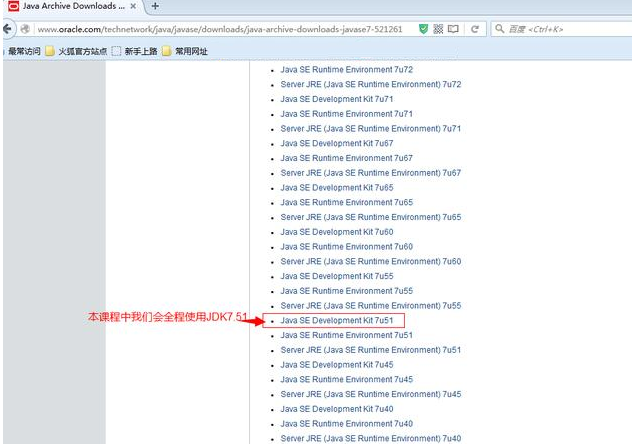Image resolution: width=632 pixels, height=444 pixels.
Task: Open the 最常访问 bookmark menu
Action: [24, 50]
